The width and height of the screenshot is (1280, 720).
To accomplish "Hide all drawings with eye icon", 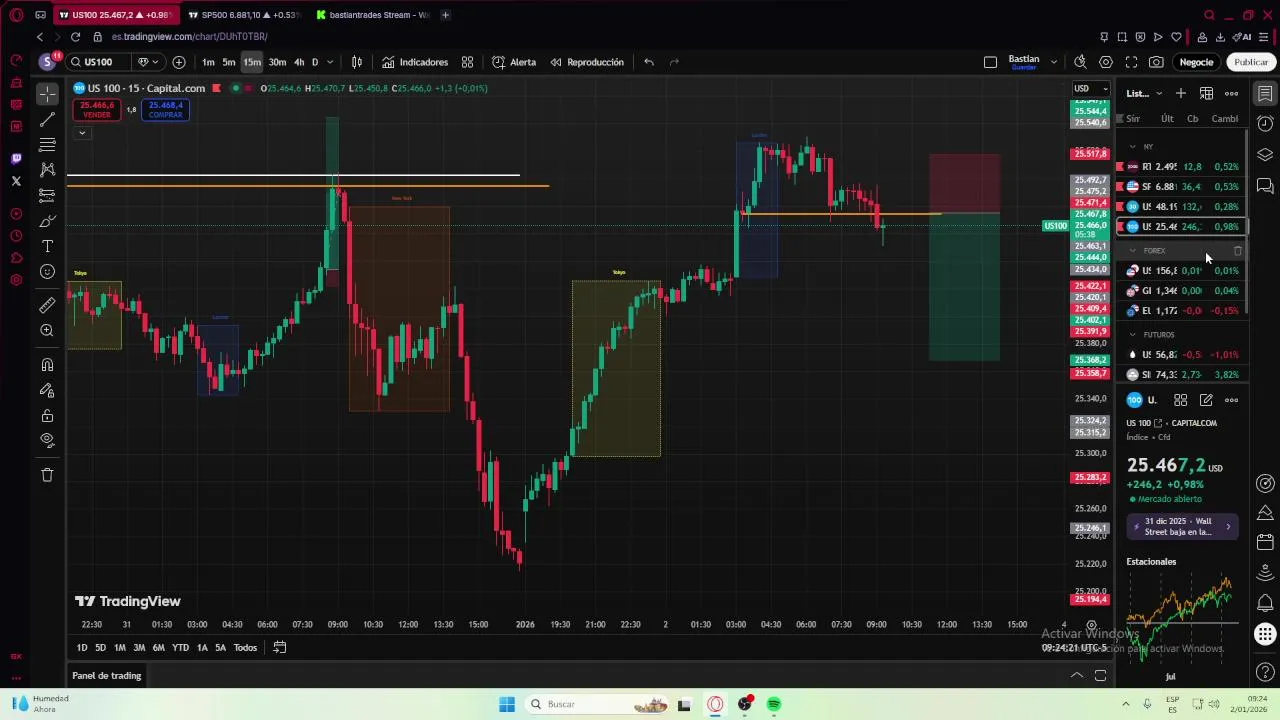I will 47,440.
